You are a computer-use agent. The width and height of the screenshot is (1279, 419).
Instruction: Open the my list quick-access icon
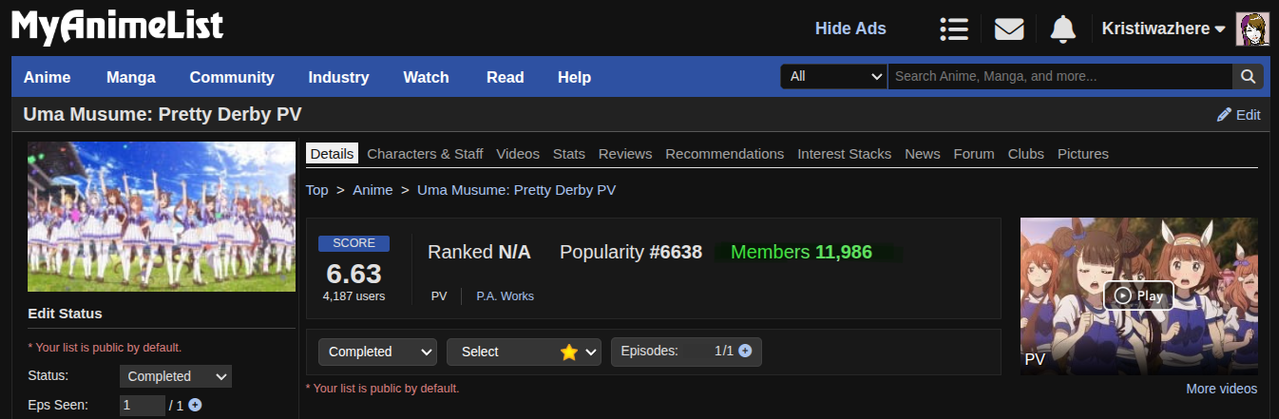coord(954,29)
